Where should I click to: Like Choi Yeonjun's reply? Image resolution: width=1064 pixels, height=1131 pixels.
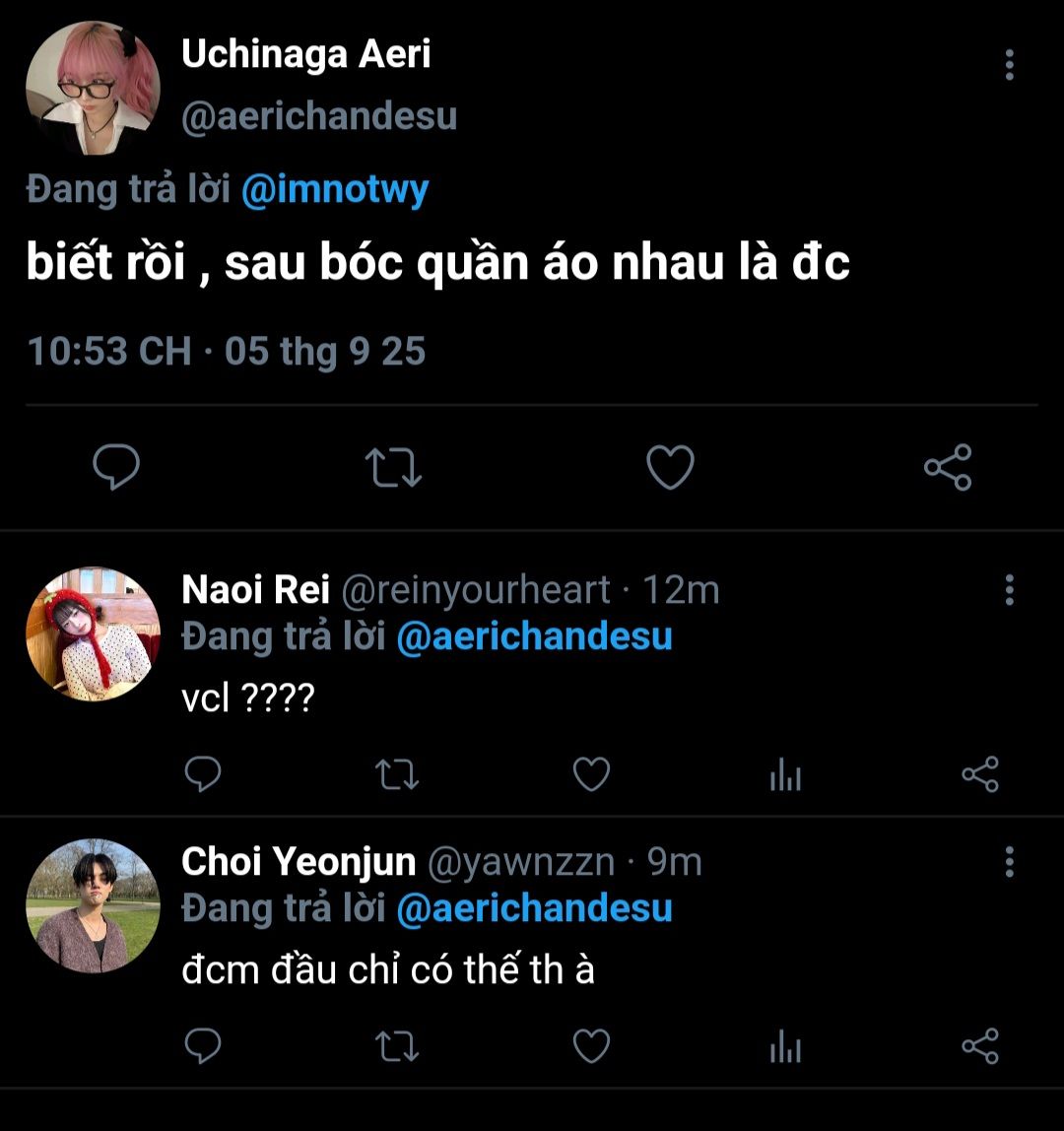tap(591, 1046)
